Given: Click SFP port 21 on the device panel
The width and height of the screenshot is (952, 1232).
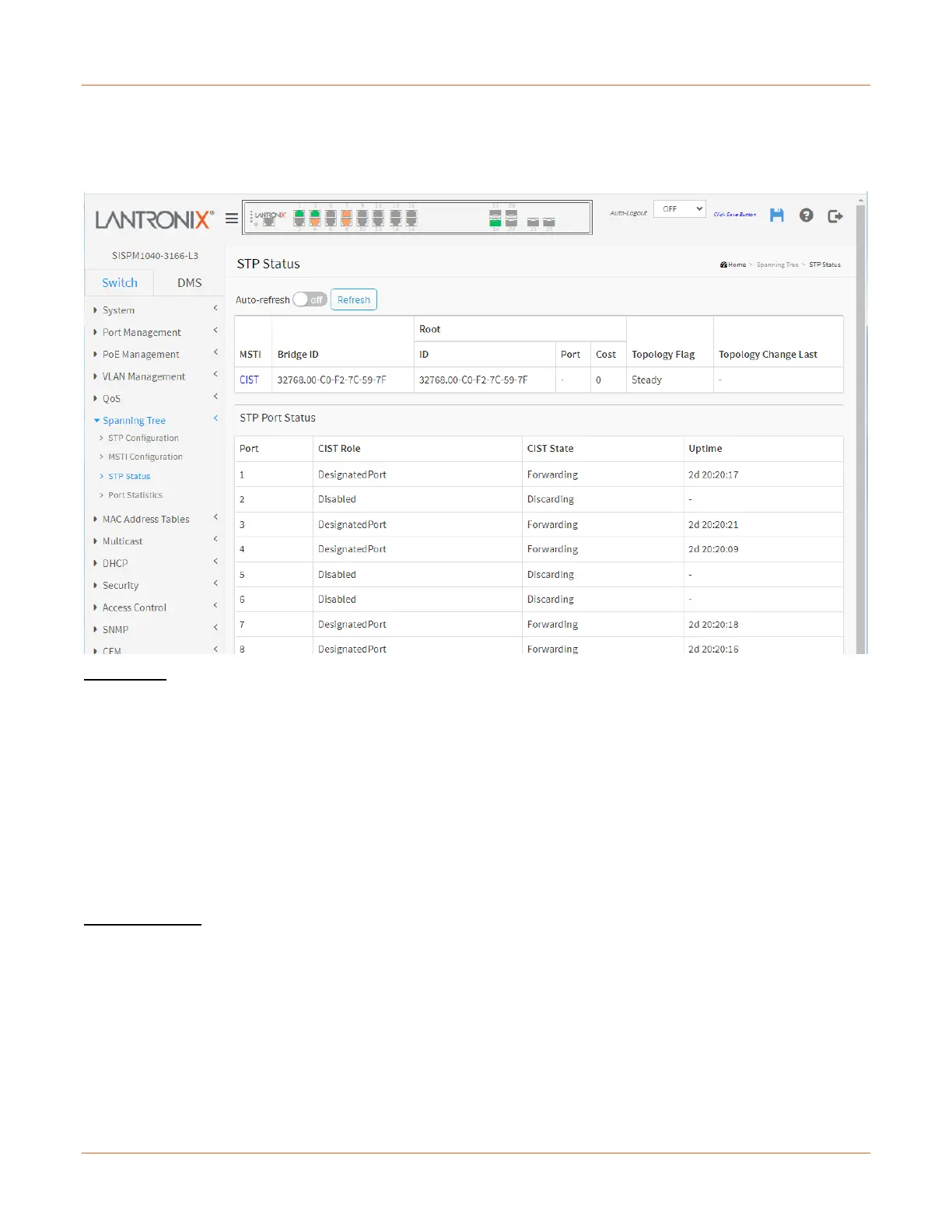Looking at the screenshot, I should [533, 222].
